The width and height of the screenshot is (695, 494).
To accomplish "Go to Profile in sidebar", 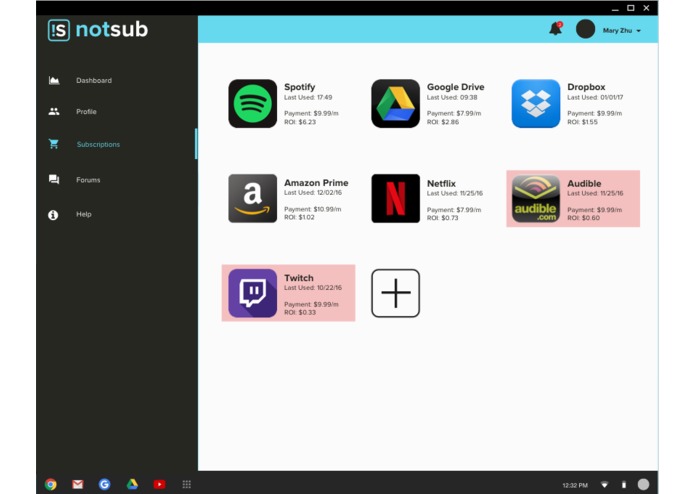I will pos(86,112).
